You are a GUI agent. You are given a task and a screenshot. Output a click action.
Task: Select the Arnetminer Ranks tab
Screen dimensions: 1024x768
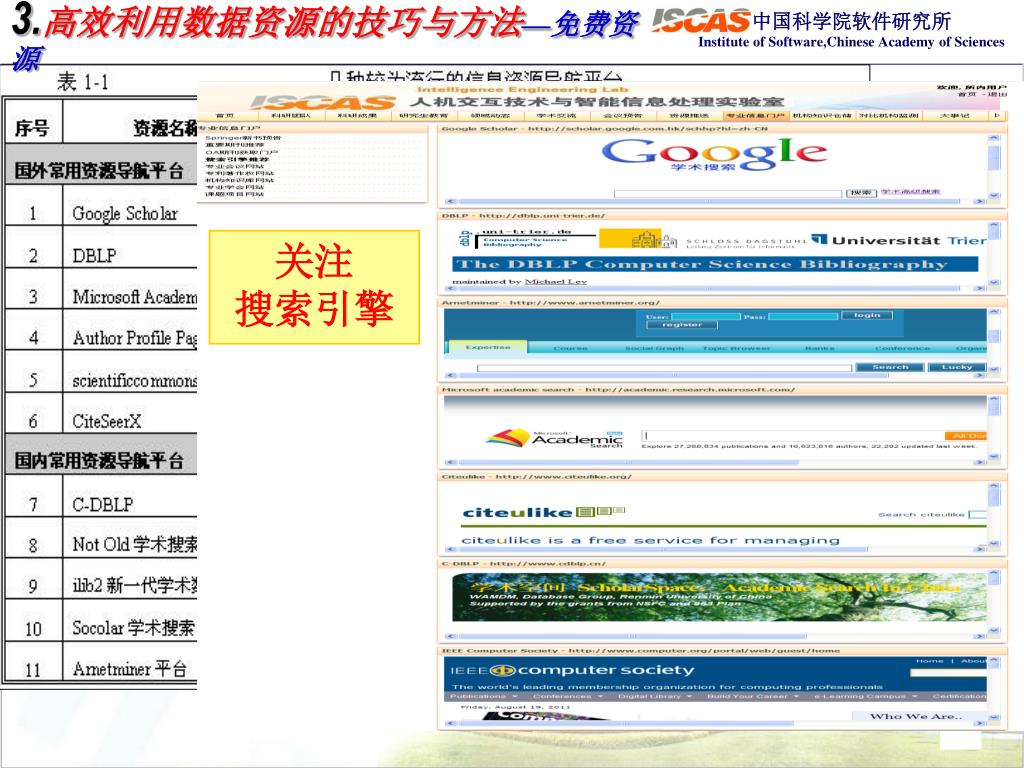(819, 349)
